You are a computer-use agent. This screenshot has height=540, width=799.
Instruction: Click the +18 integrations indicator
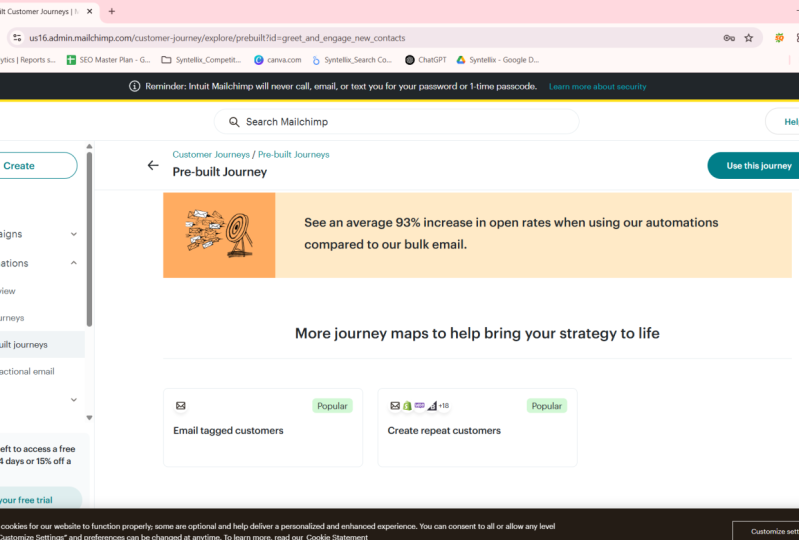tap(444, 406)
